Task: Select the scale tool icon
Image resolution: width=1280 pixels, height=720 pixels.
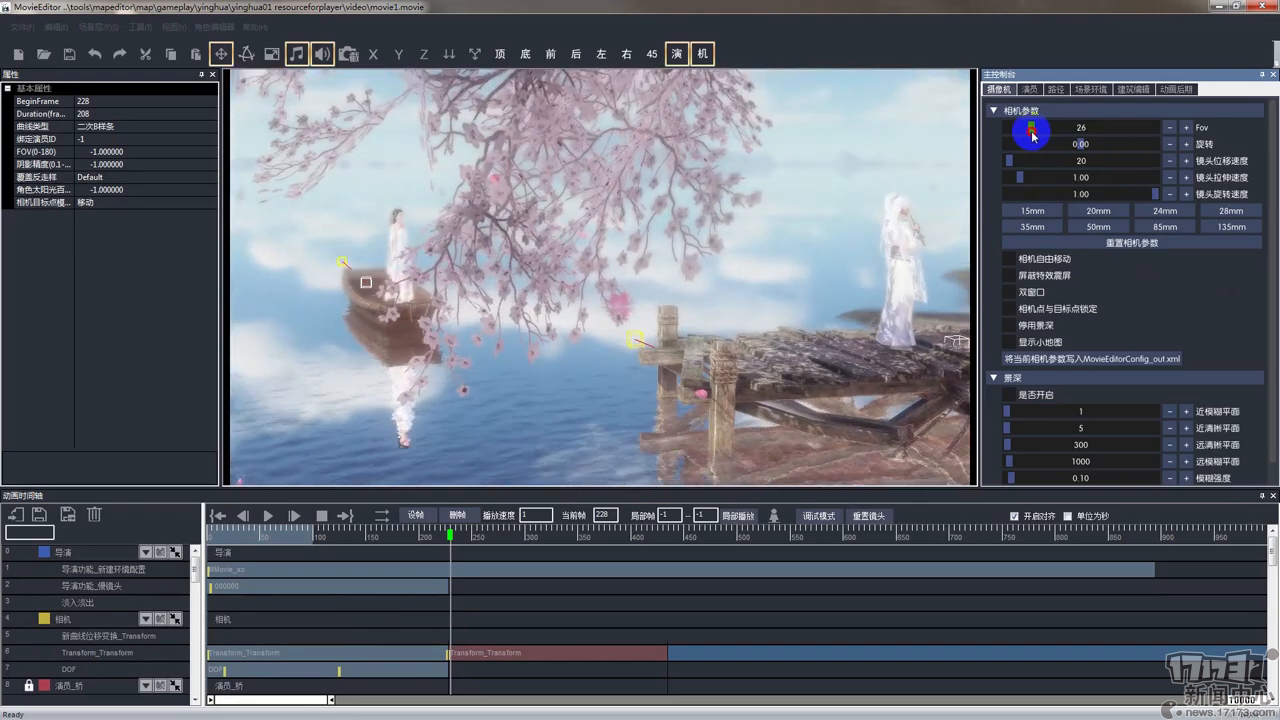Action: click(272, 54)
